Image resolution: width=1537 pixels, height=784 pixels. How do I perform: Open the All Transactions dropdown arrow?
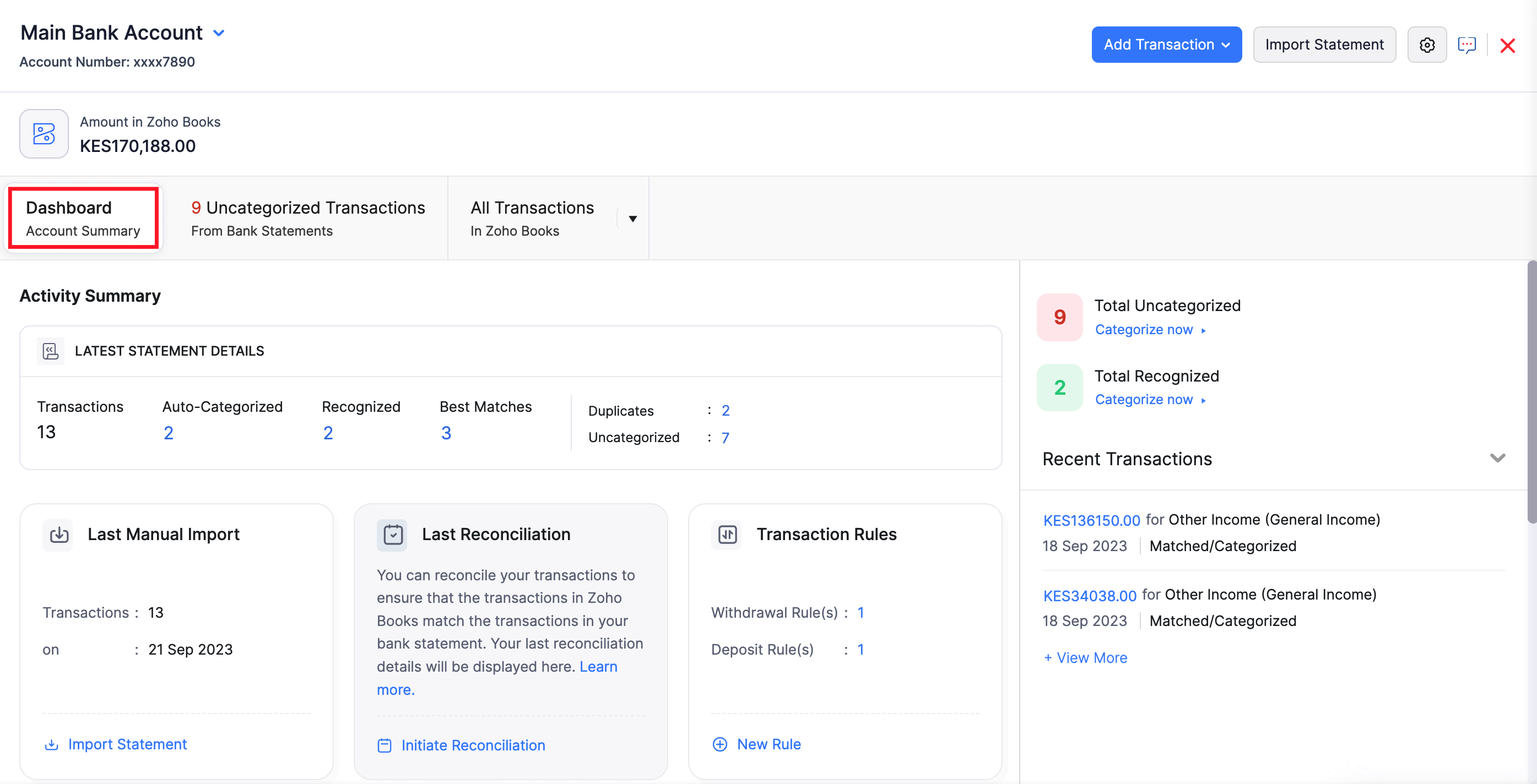click(631, 218)
